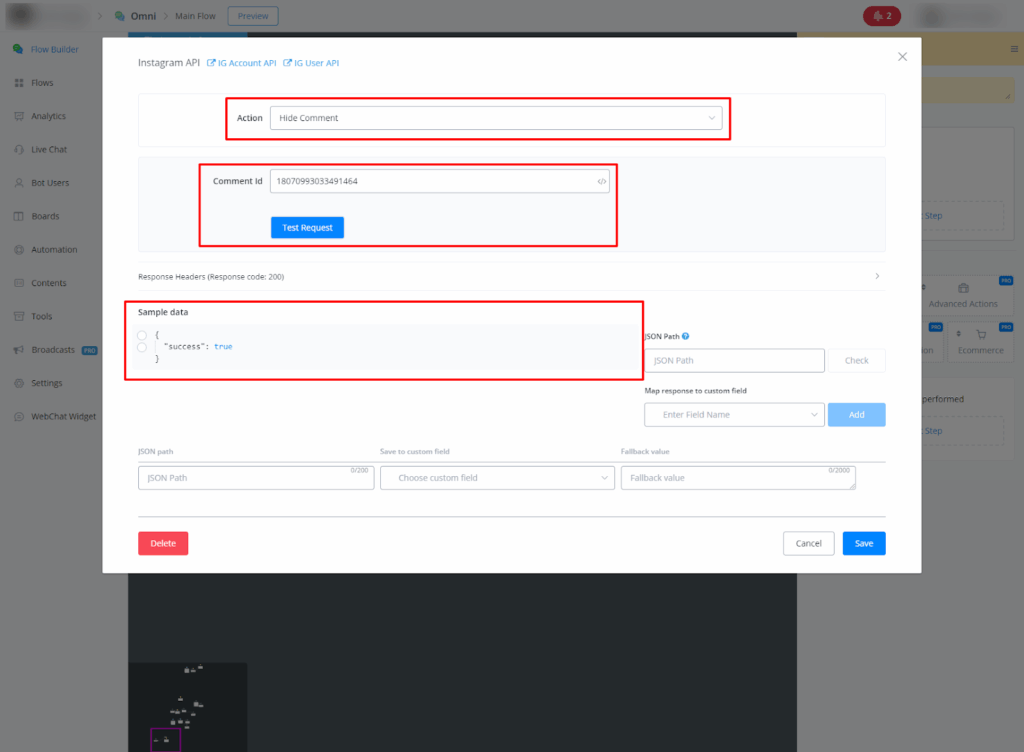Open the Choose custom field dropdown
The width and height of the screenshot is (1024, 752).
[x=497, y=478]
